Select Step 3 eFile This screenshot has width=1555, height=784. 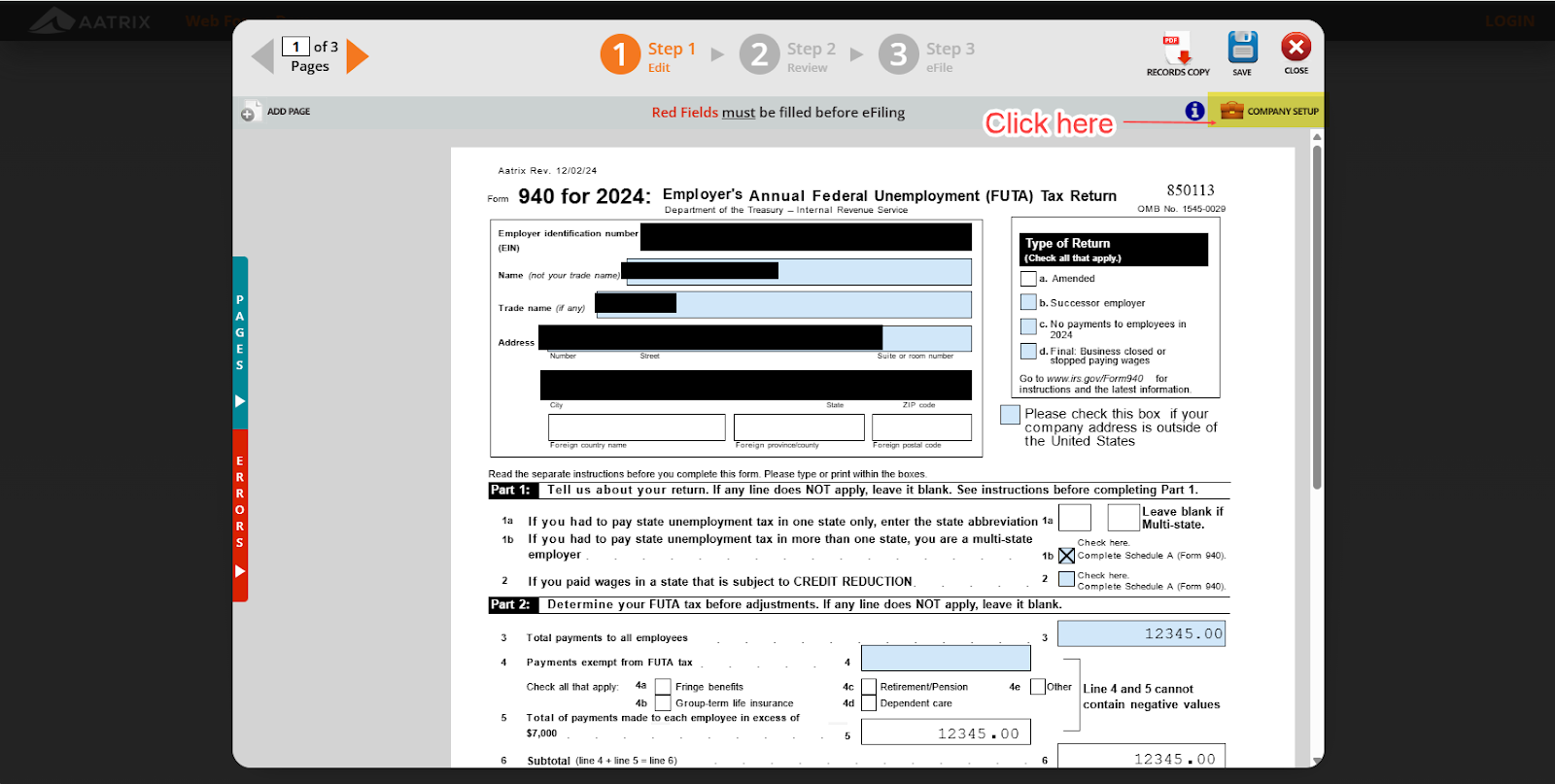(927, 55)
